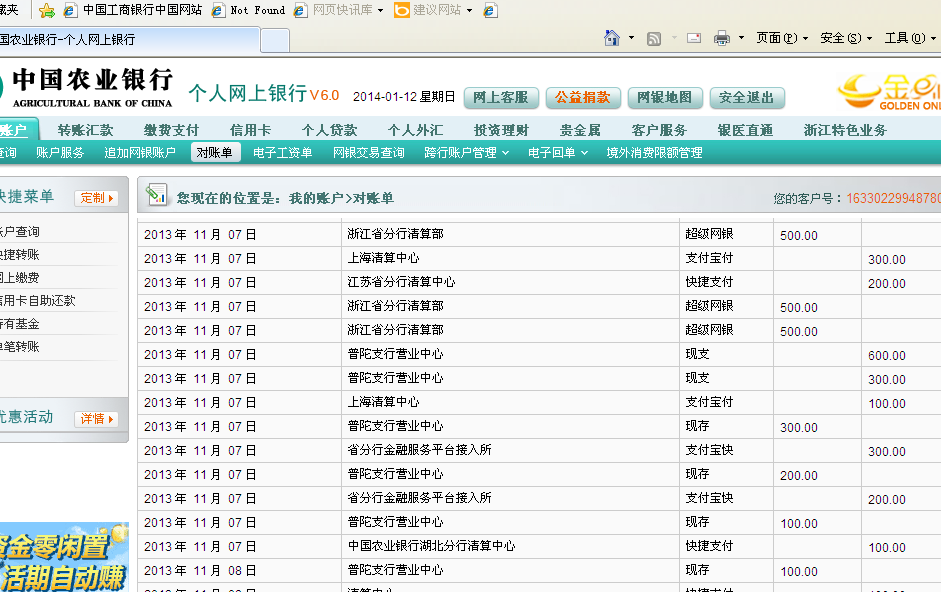Expand the 电子回单 dropdown menu

(x=558, y=153)
